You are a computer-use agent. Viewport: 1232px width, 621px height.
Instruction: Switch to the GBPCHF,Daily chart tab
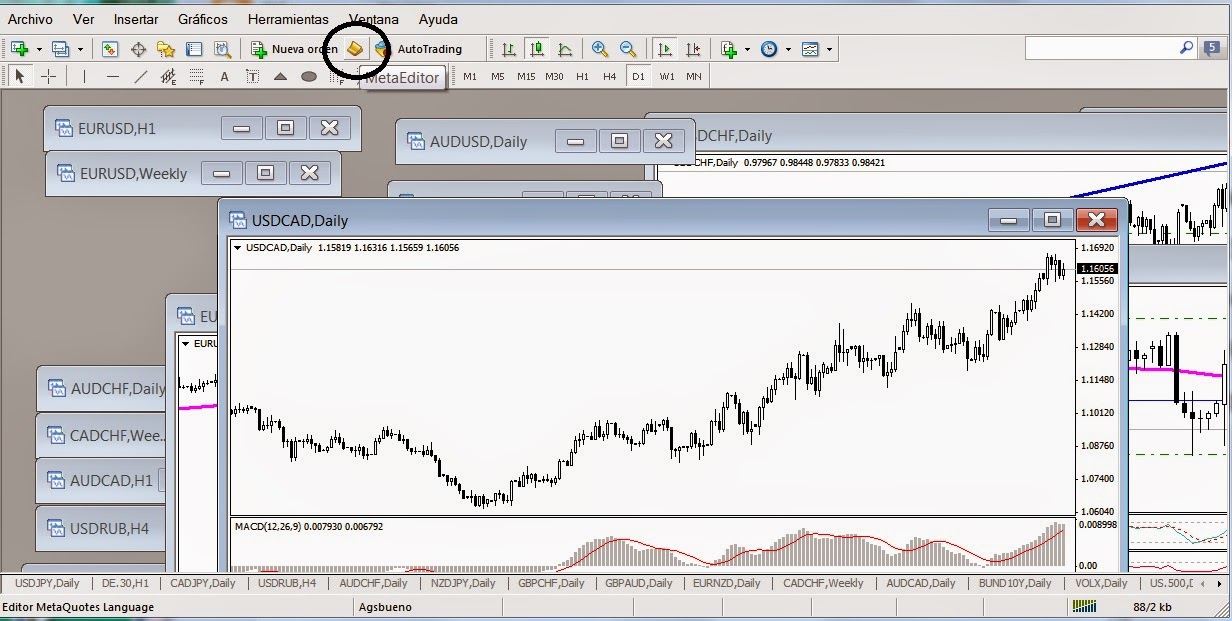click(x=552, y=582)
